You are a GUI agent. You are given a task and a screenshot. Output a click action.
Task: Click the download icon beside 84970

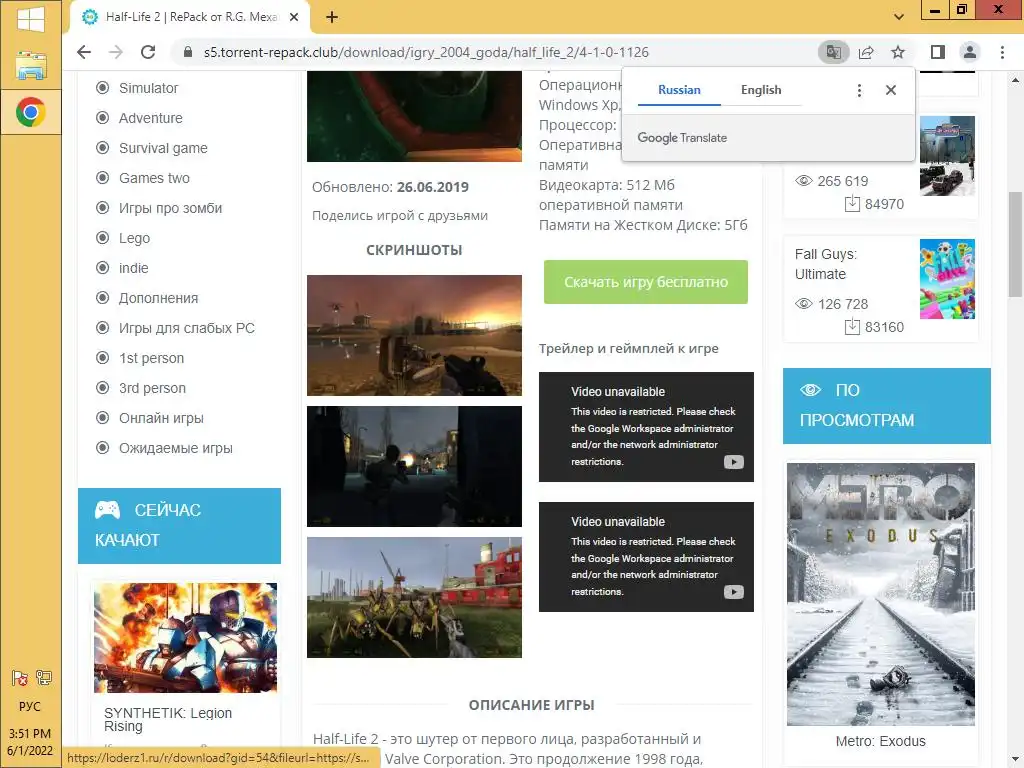[852, 204]
